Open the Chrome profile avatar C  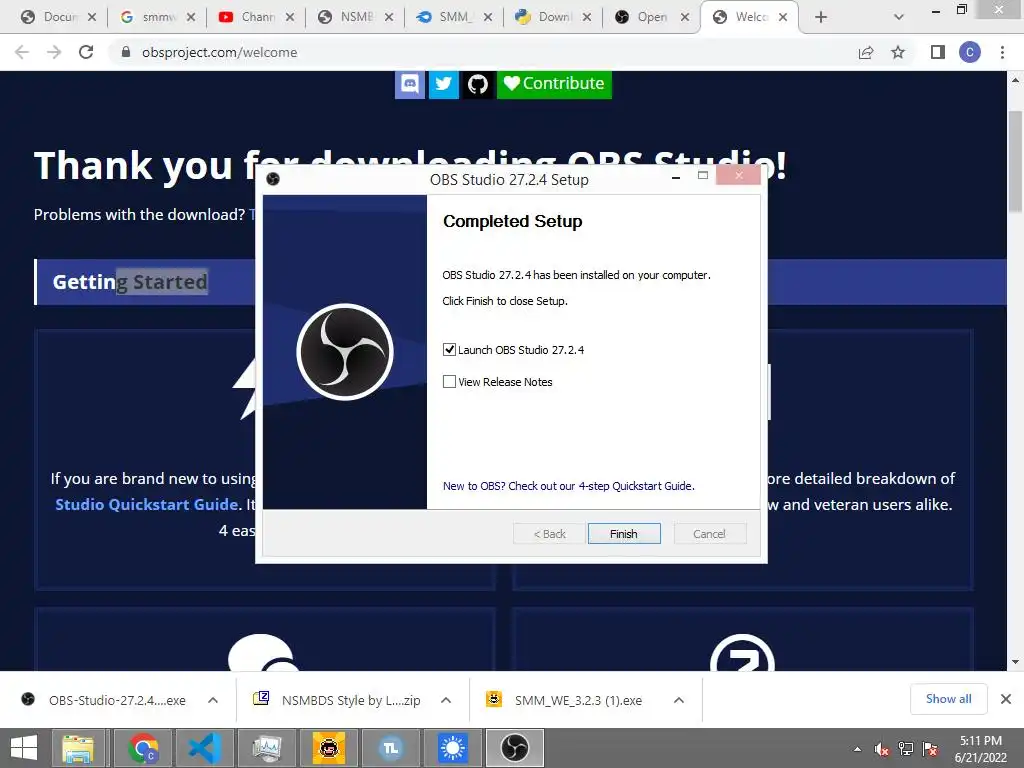click(x=970, y=52)
